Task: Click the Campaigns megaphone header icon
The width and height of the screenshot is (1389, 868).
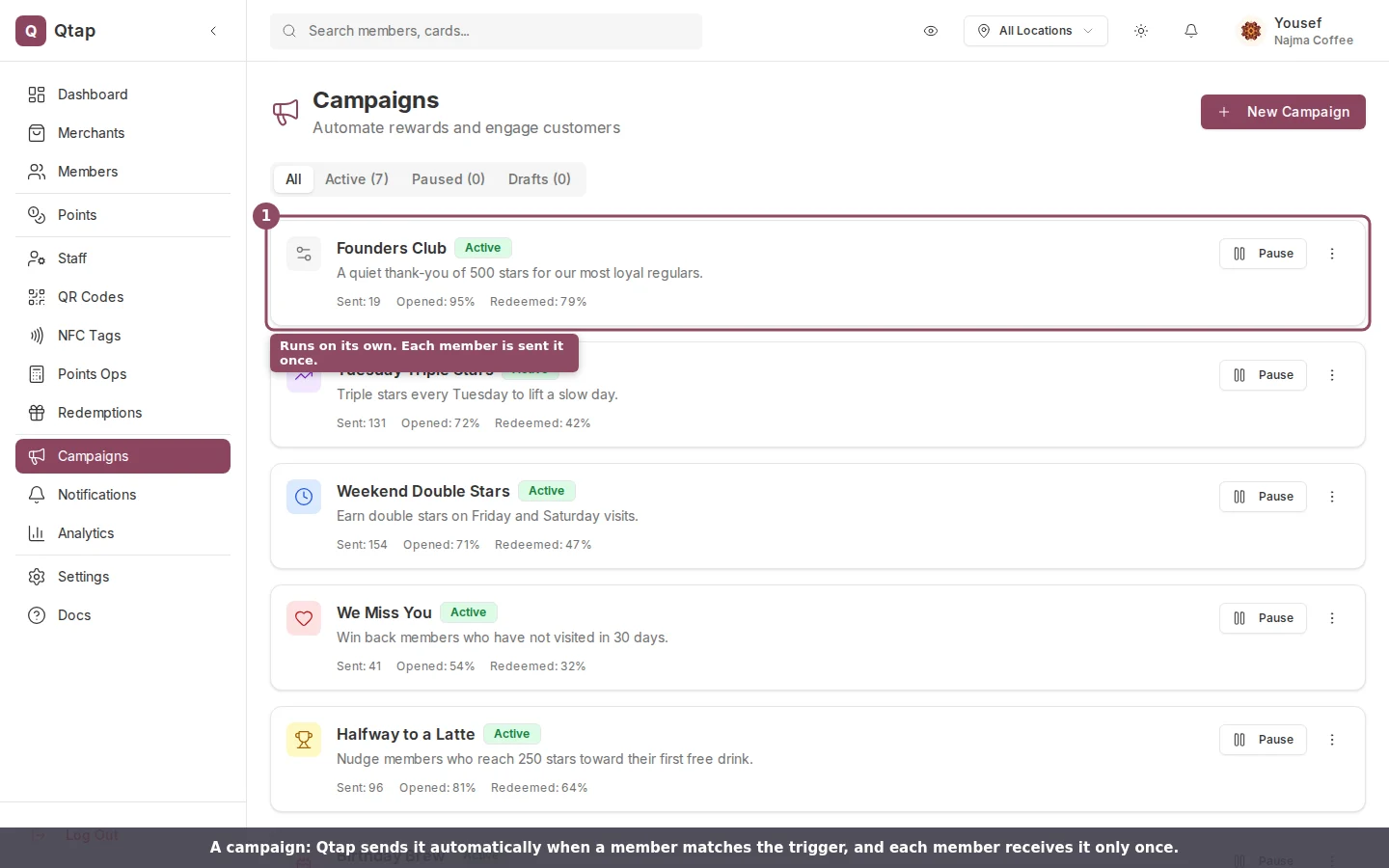Action: (x=286, y=112)
